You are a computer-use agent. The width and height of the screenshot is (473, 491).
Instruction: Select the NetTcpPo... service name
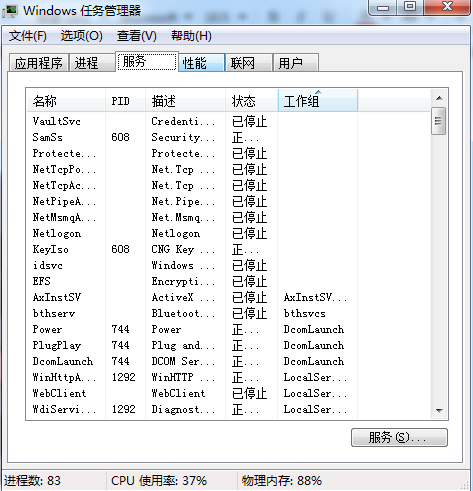(x=64, y=169)
